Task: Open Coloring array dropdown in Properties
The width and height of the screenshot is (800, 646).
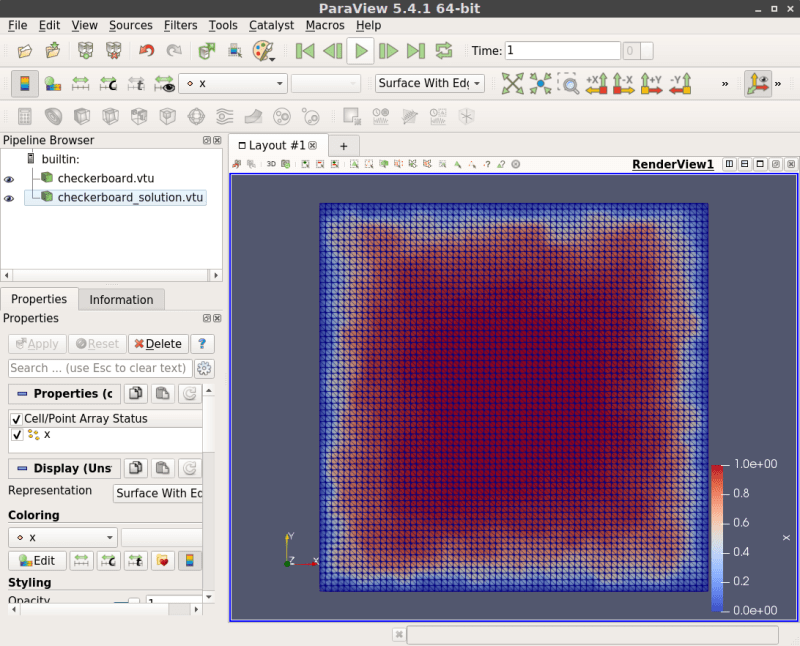Action: [63, 537]
